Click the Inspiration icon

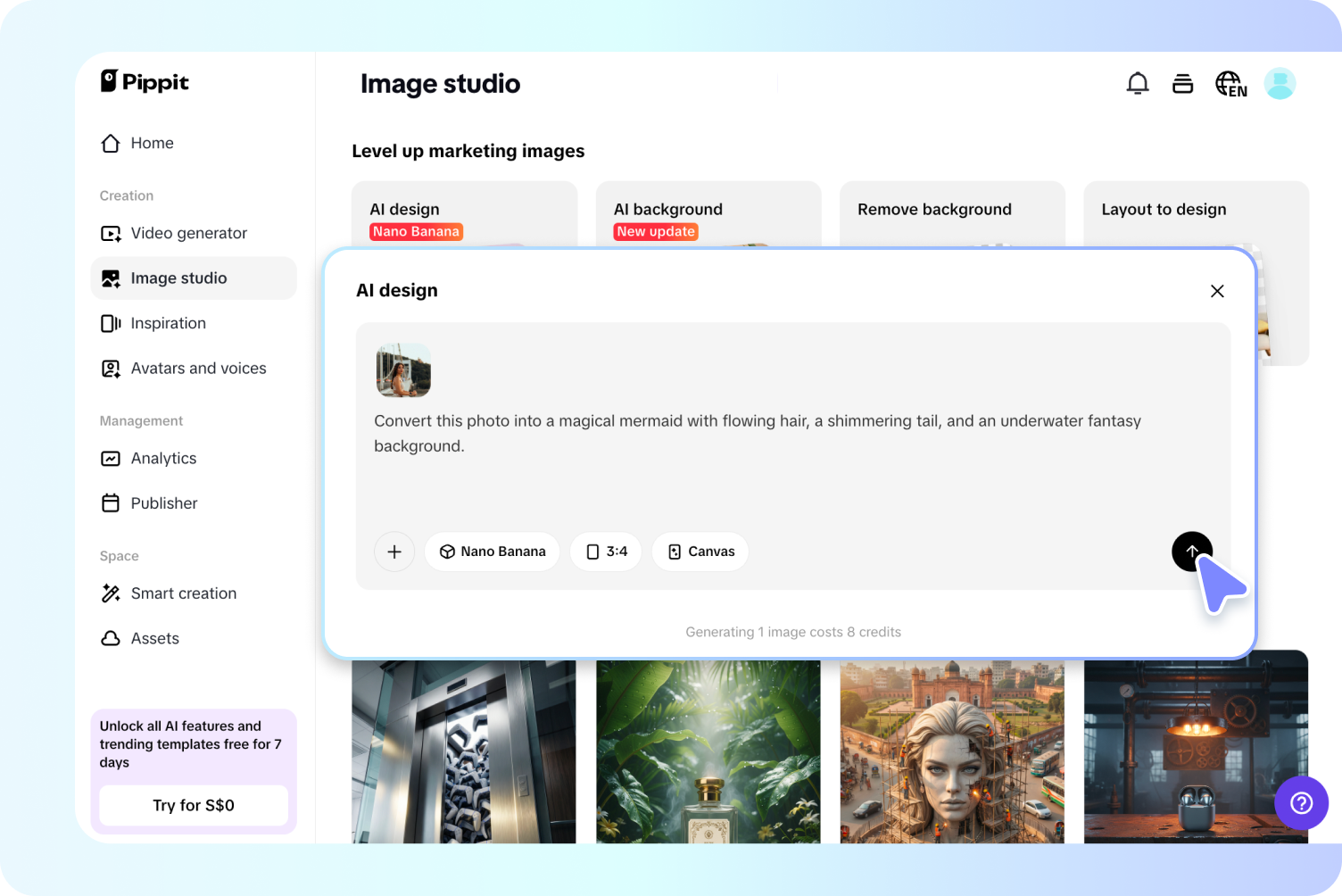pos(111,323)
